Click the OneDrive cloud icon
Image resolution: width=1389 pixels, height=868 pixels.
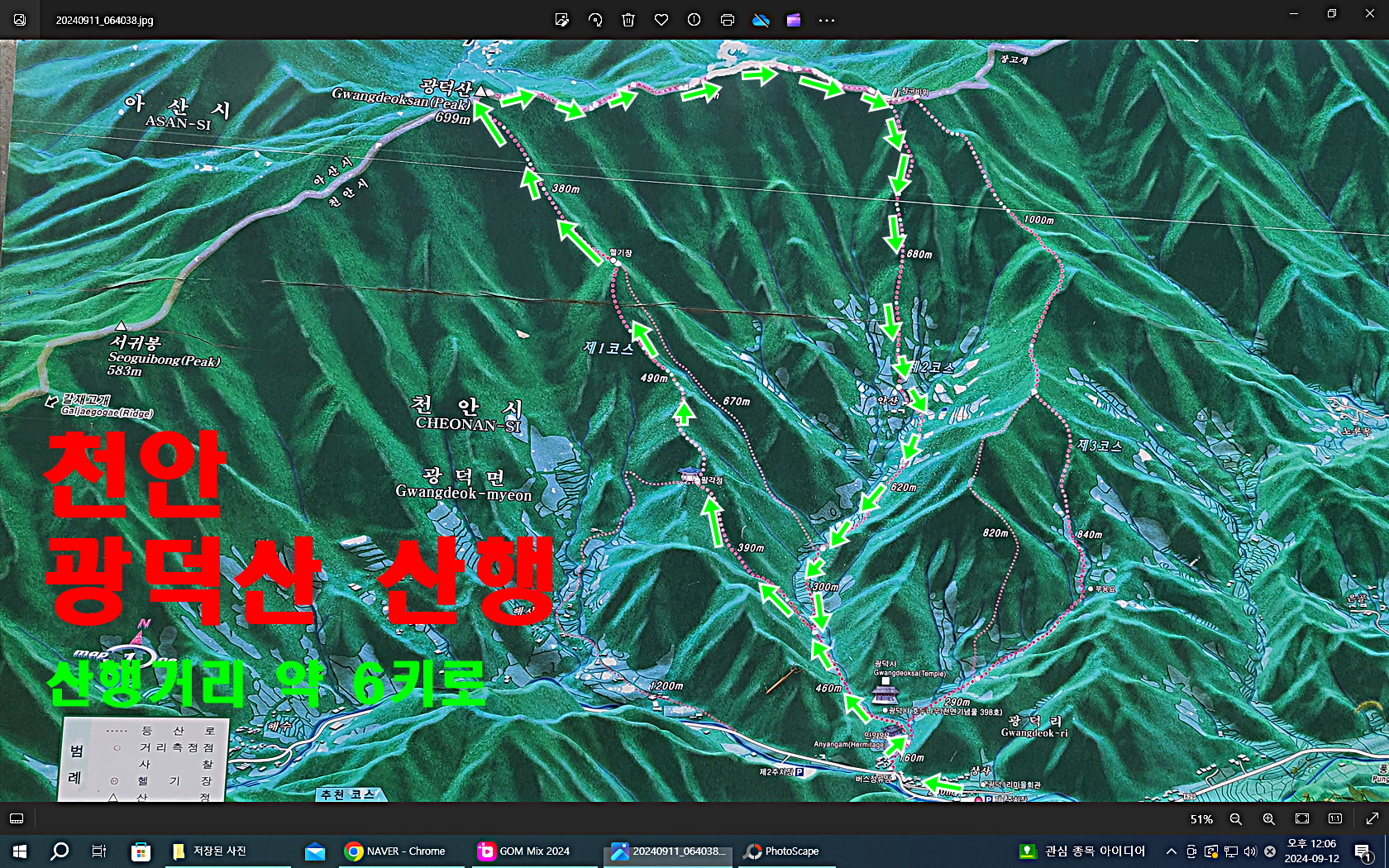pos(761,20)
